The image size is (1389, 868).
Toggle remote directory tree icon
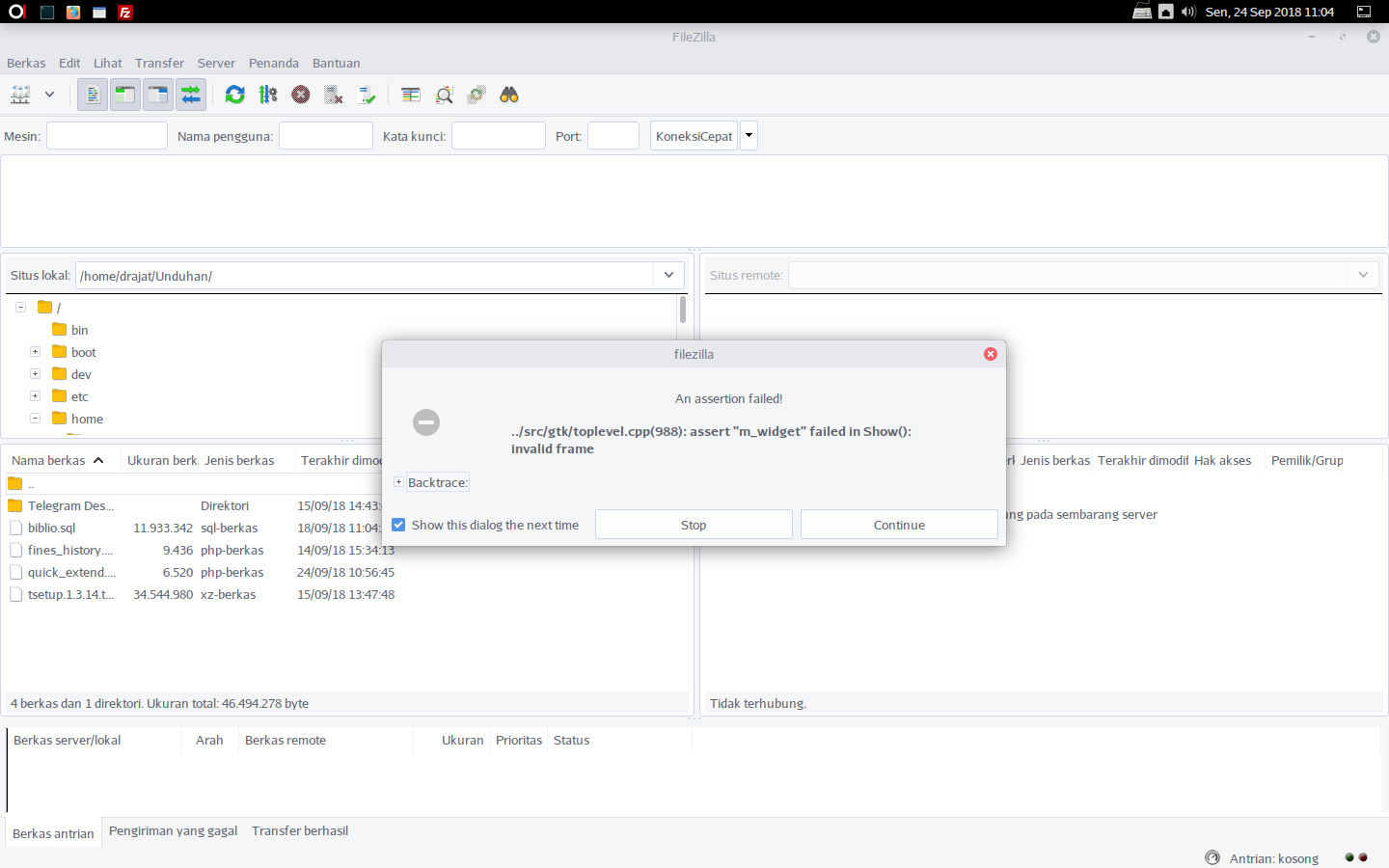(158, 95)
